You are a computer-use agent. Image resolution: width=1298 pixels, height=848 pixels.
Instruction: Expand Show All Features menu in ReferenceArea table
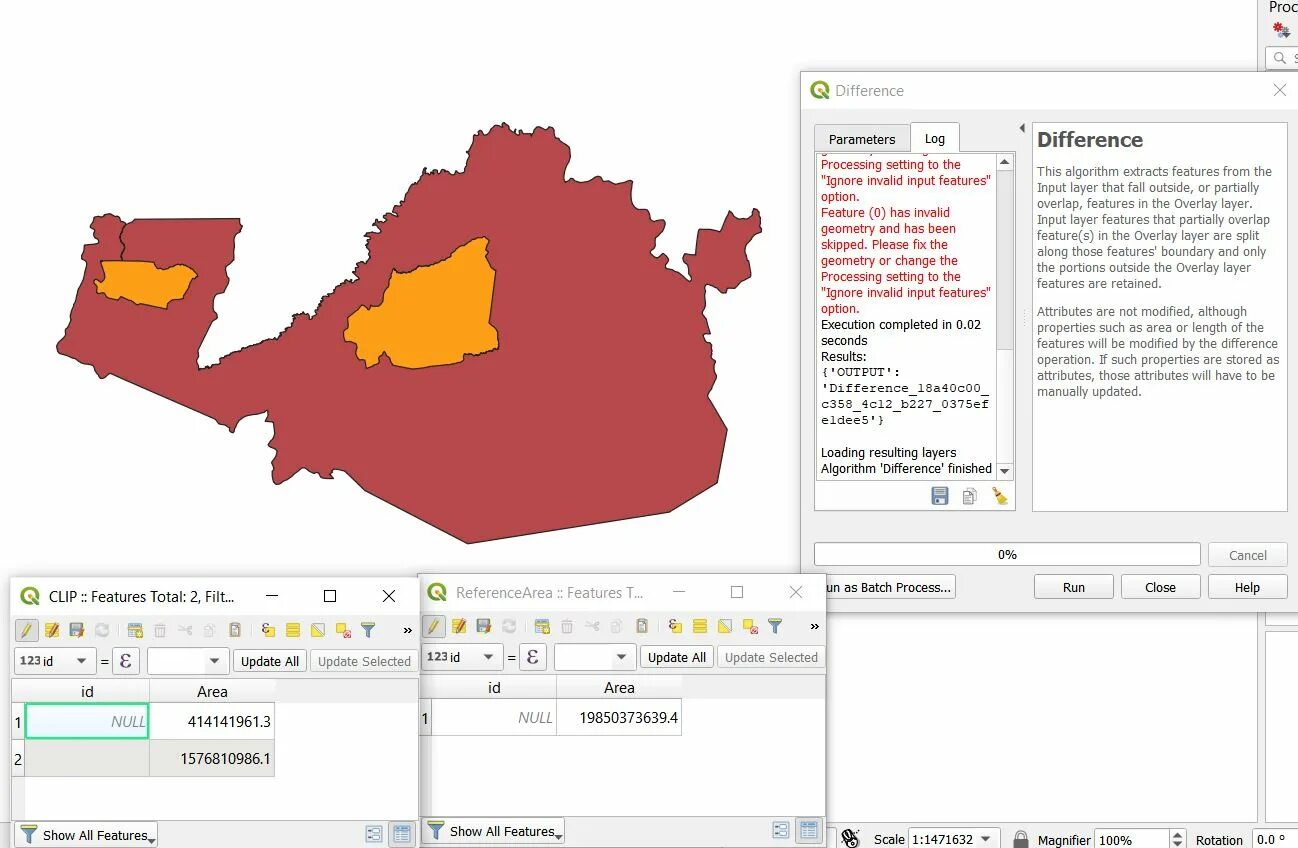pos(493,831)
